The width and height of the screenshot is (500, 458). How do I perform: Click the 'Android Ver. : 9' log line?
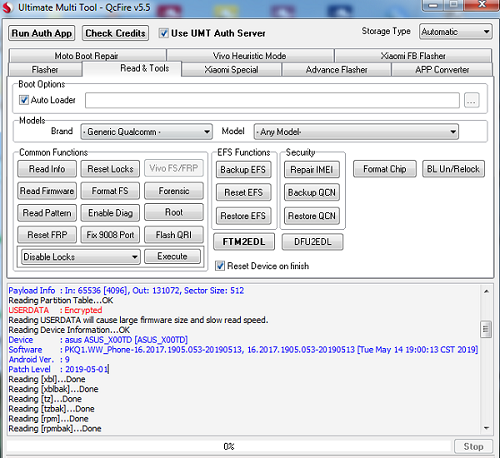coord(39,359)
